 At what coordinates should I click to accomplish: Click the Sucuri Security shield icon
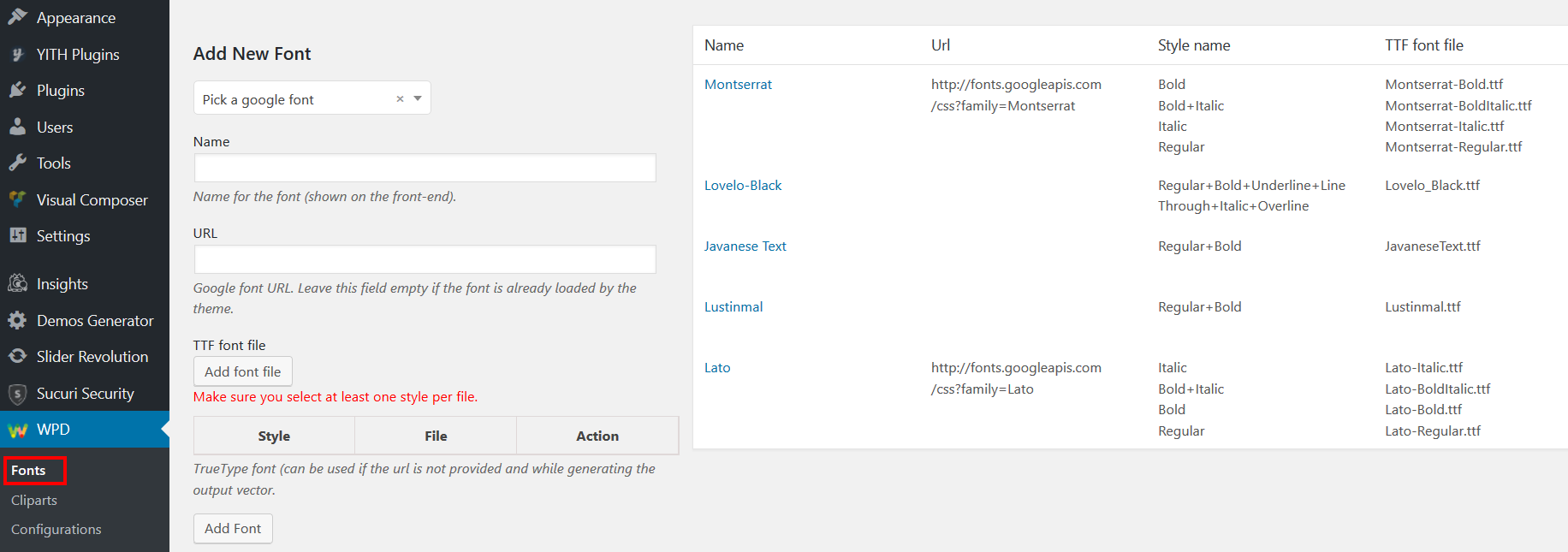point(17,394)
